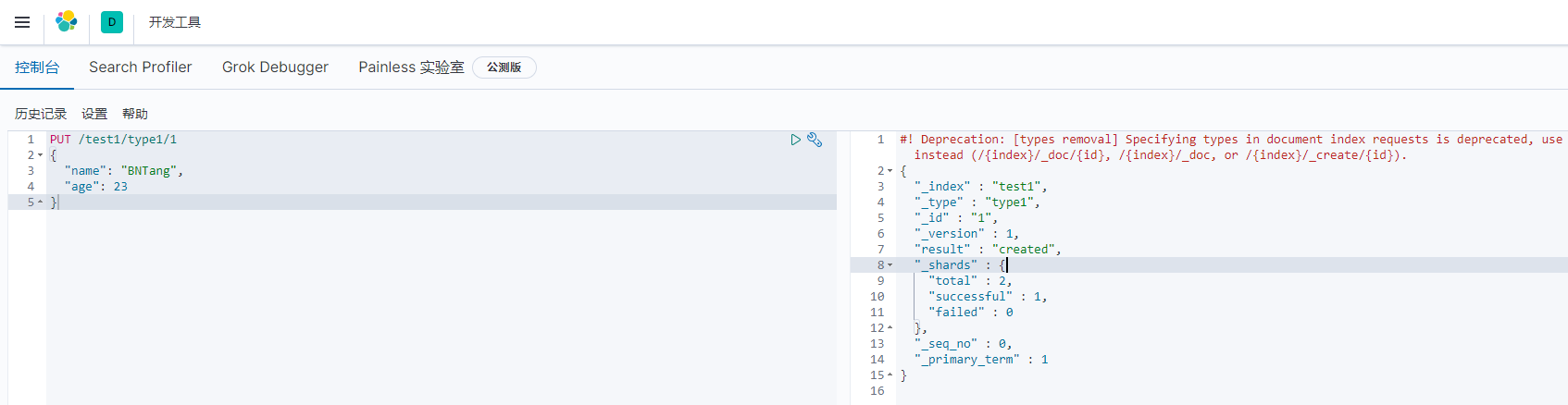Open the Grok Debugger tab
1568x405 pixels.
275,67
